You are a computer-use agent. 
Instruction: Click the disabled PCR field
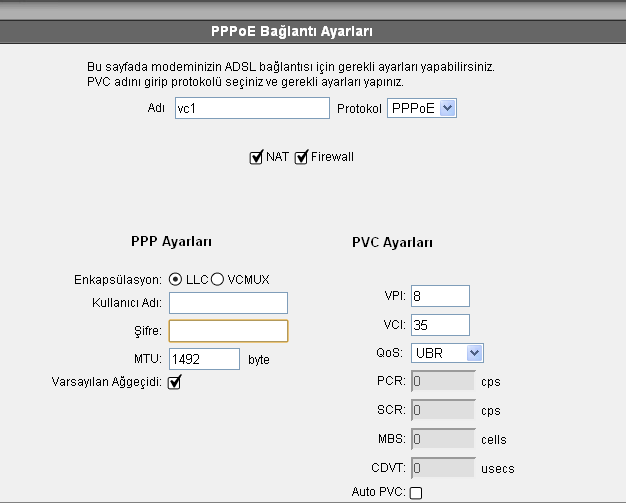click(x=442, y=380)
